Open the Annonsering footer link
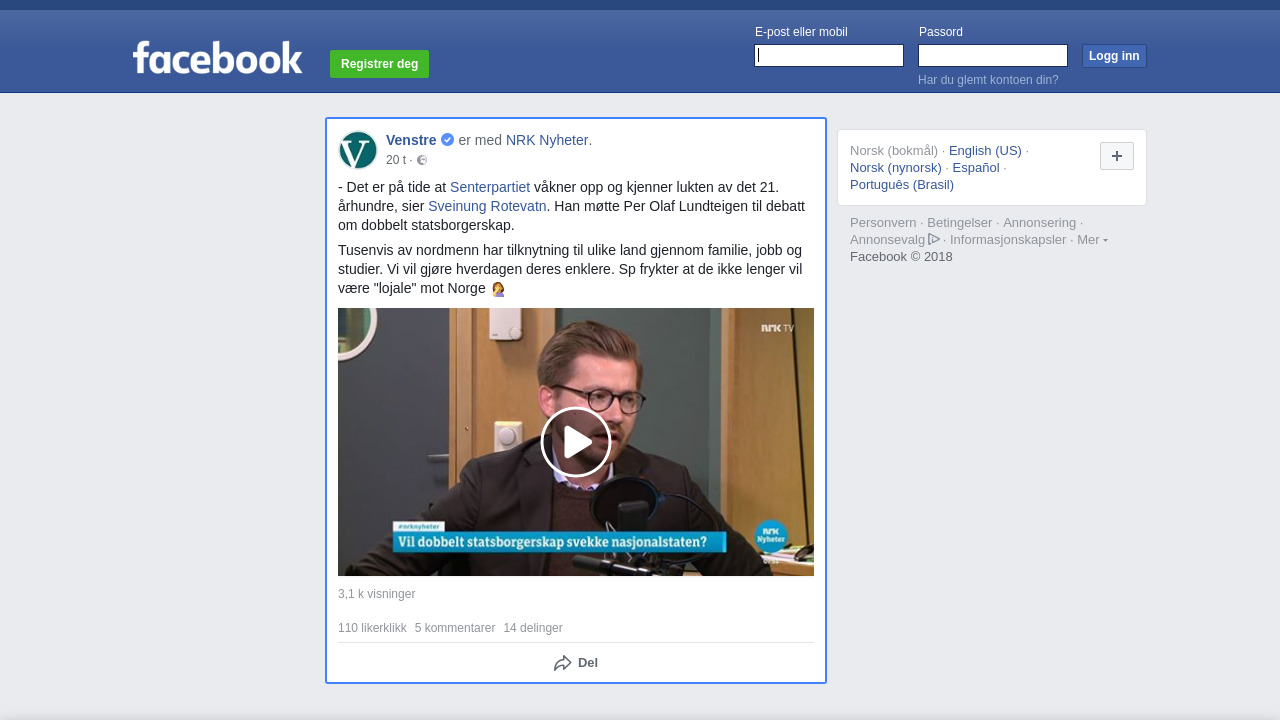 pyautogui.click(x=1040, y=223)
